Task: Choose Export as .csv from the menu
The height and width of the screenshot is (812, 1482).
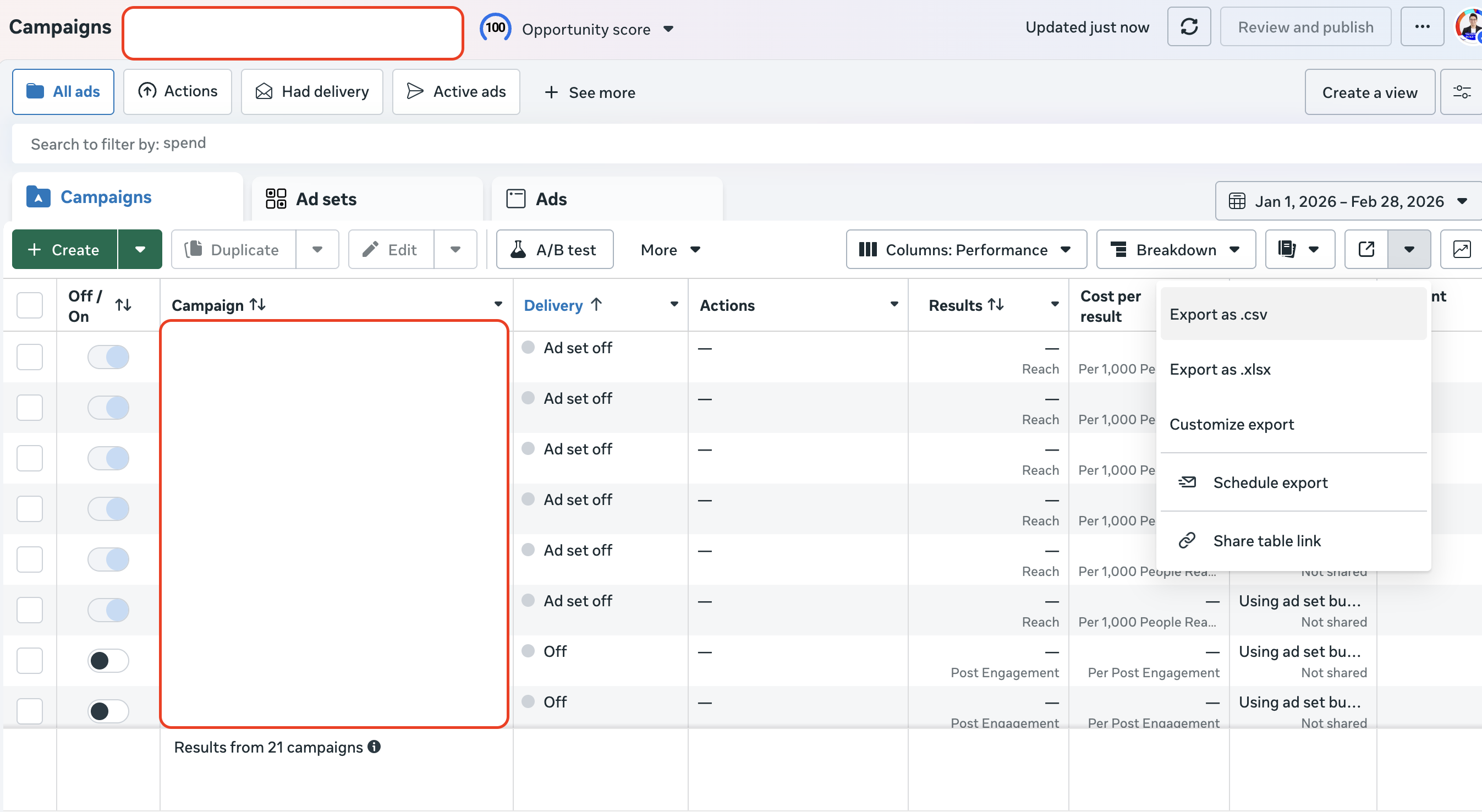Action: tap(1218, 314)
